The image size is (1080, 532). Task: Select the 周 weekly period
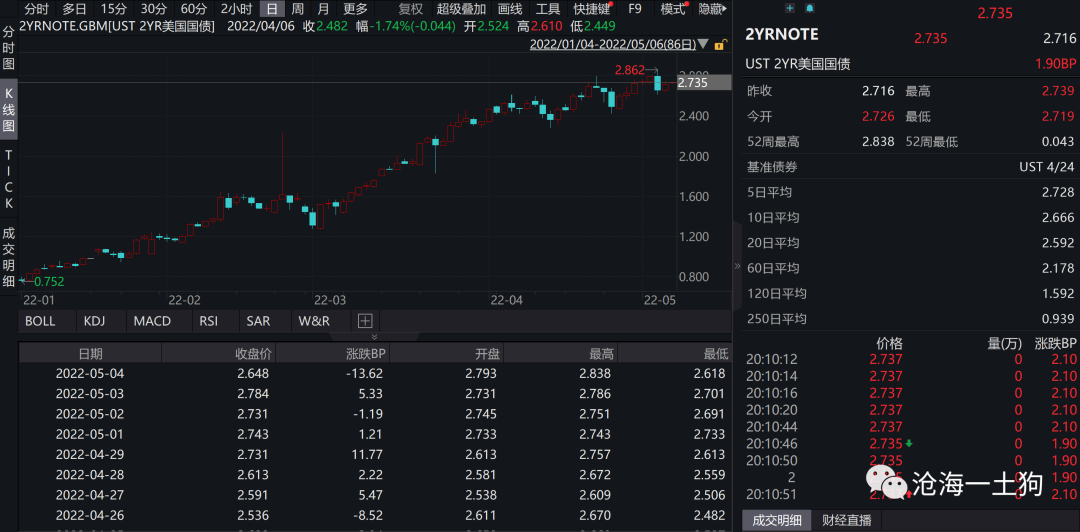coord(297,9)
